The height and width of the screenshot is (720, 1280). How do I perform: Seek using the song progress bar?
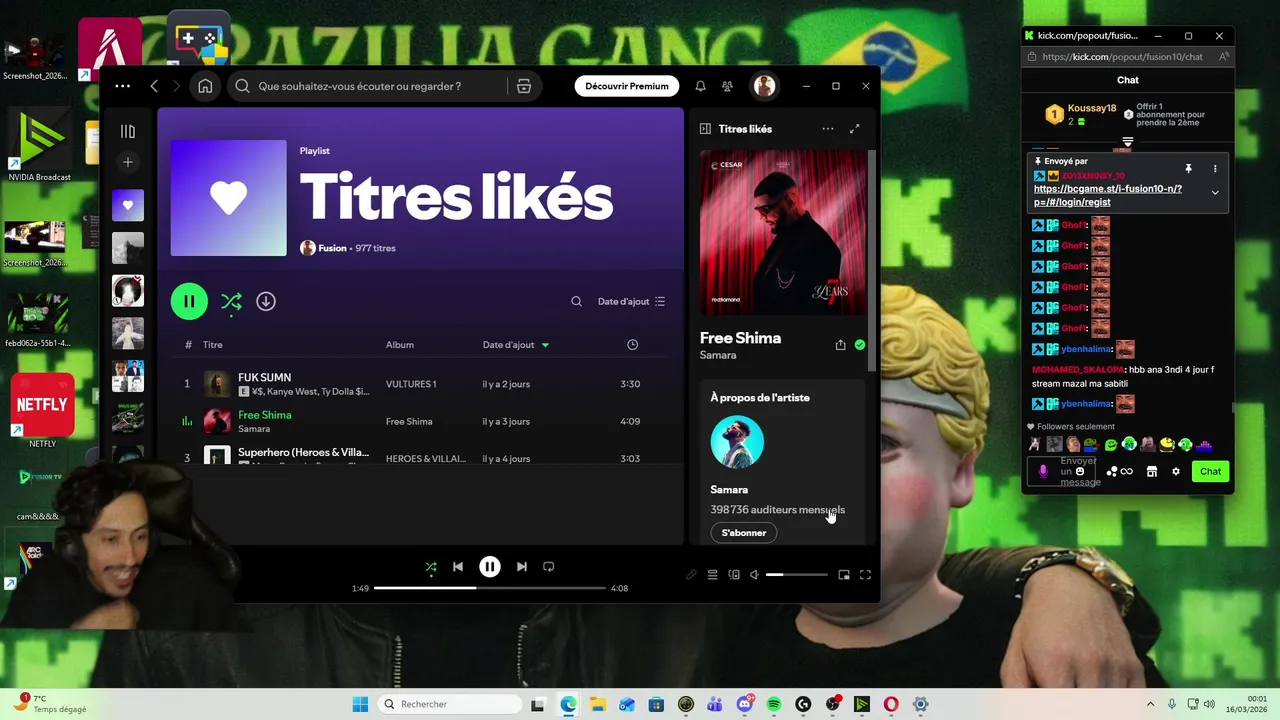tap(490, 588)
